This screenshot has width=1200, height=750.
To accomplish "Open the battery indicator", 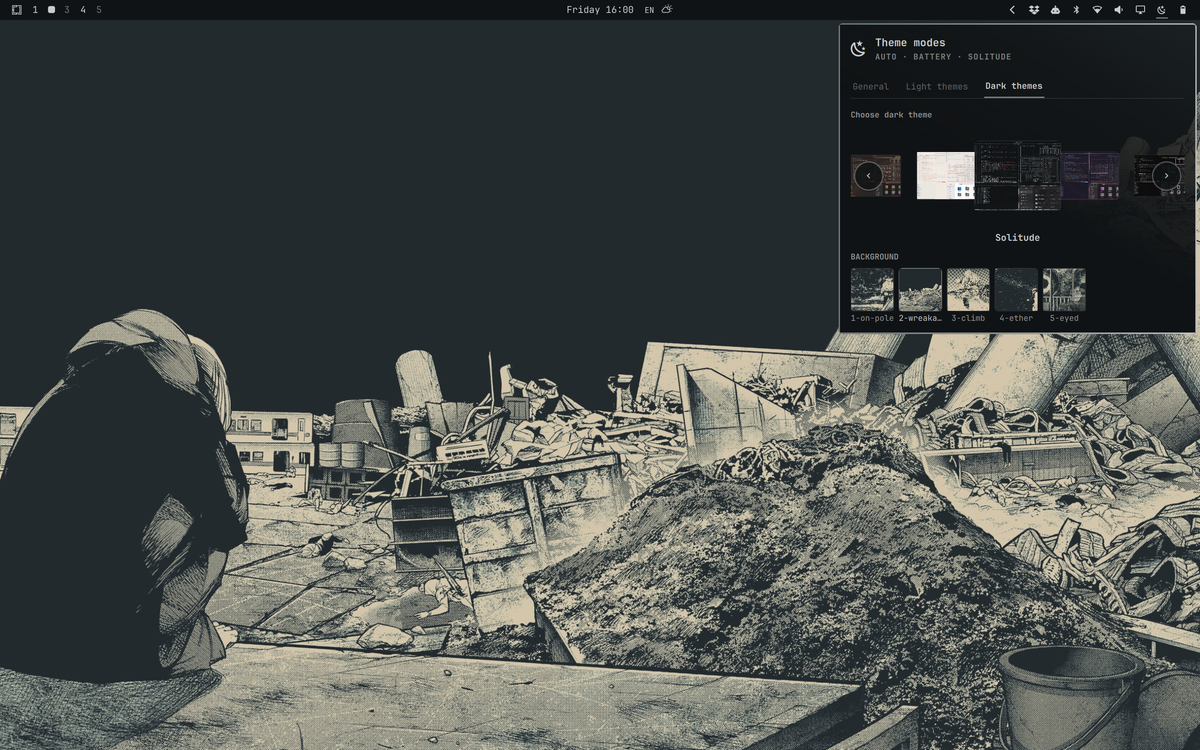I will pyautogui.click(x=1182, y=10).
